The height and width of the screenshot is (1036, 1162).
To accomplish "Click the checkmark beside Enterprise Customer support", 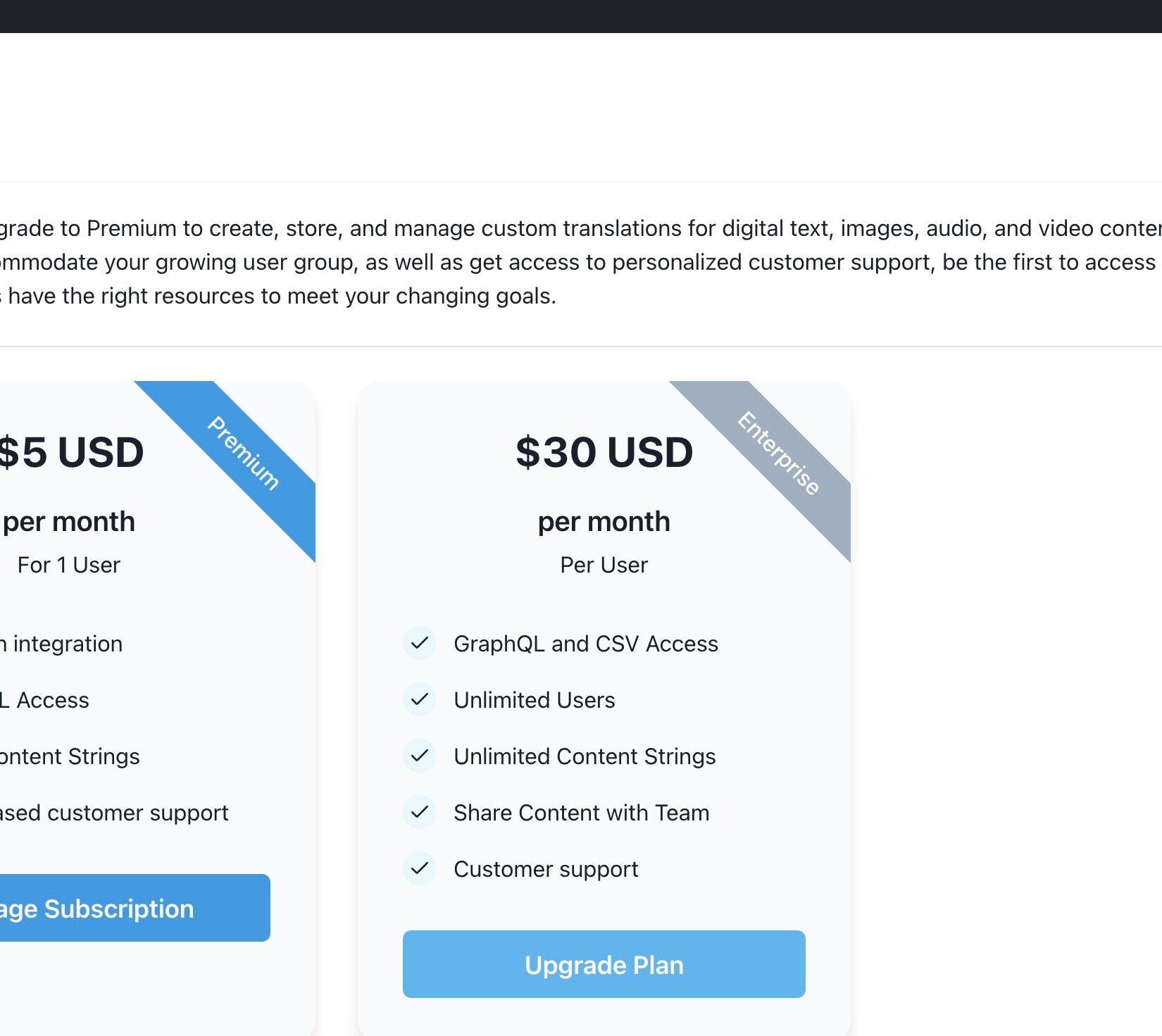I will [x=420, y=868].
